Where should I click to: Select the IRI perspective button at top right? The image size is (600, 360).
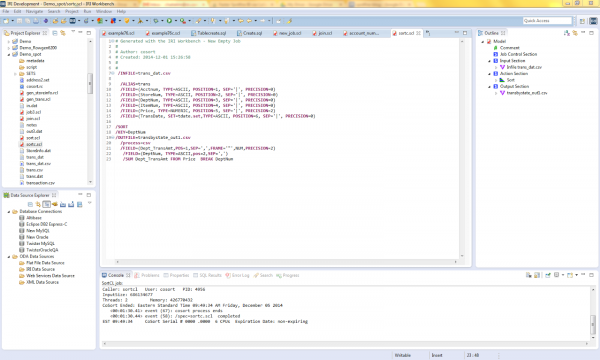[593, 21]
